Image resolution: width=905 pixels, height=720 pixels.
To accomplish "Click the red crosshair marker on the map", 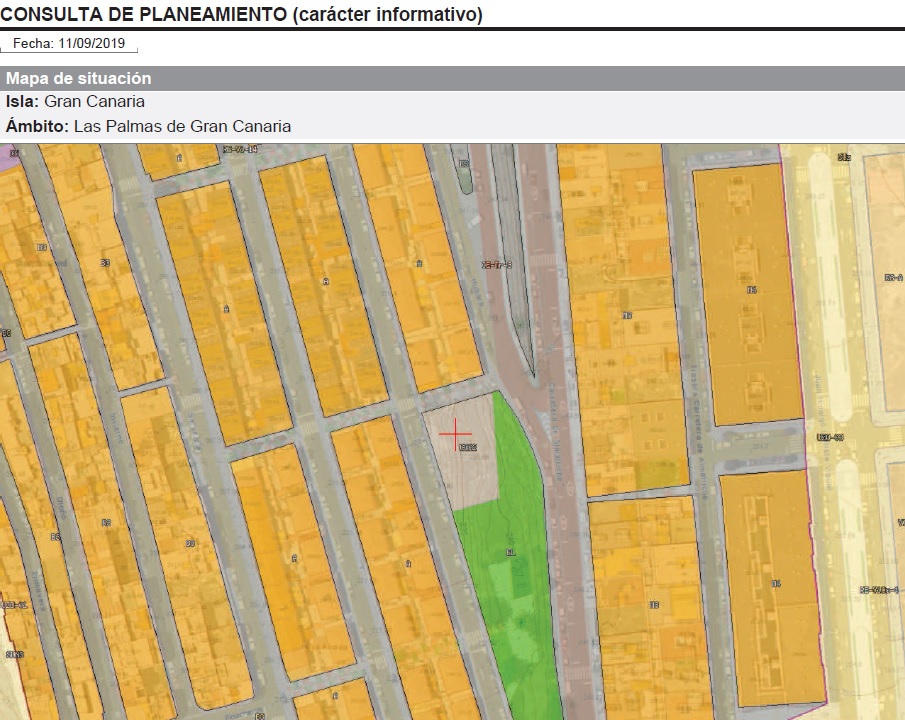I will [x=456, y=433].
